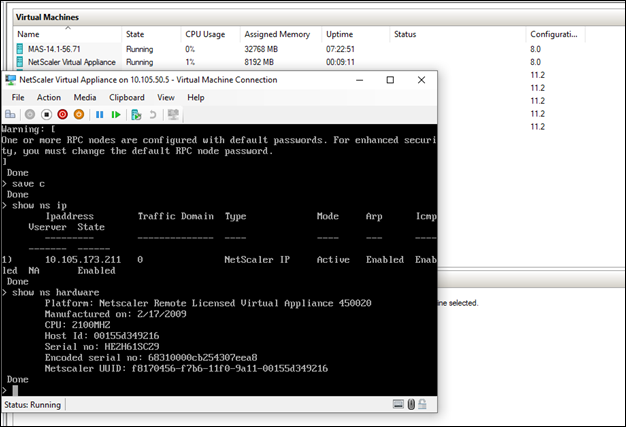Click the Start VM toolbar icon
Viewport: 626px width, 427px height.
pos(30,115)
